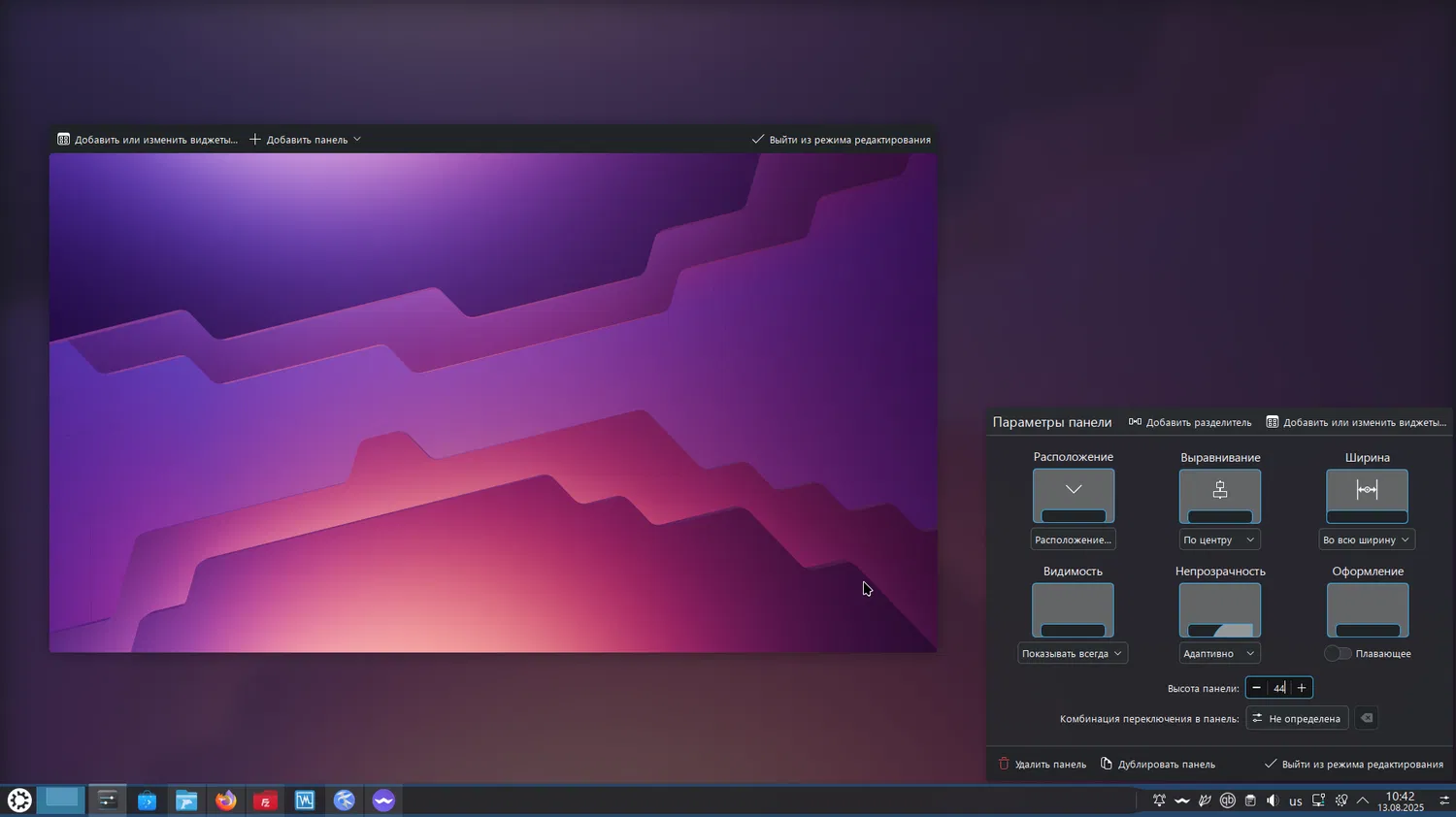Open the Во всю ширину width dropdown
Image resolution: width=1456 pixels, height=817 pixels.
pos(1367,539)
